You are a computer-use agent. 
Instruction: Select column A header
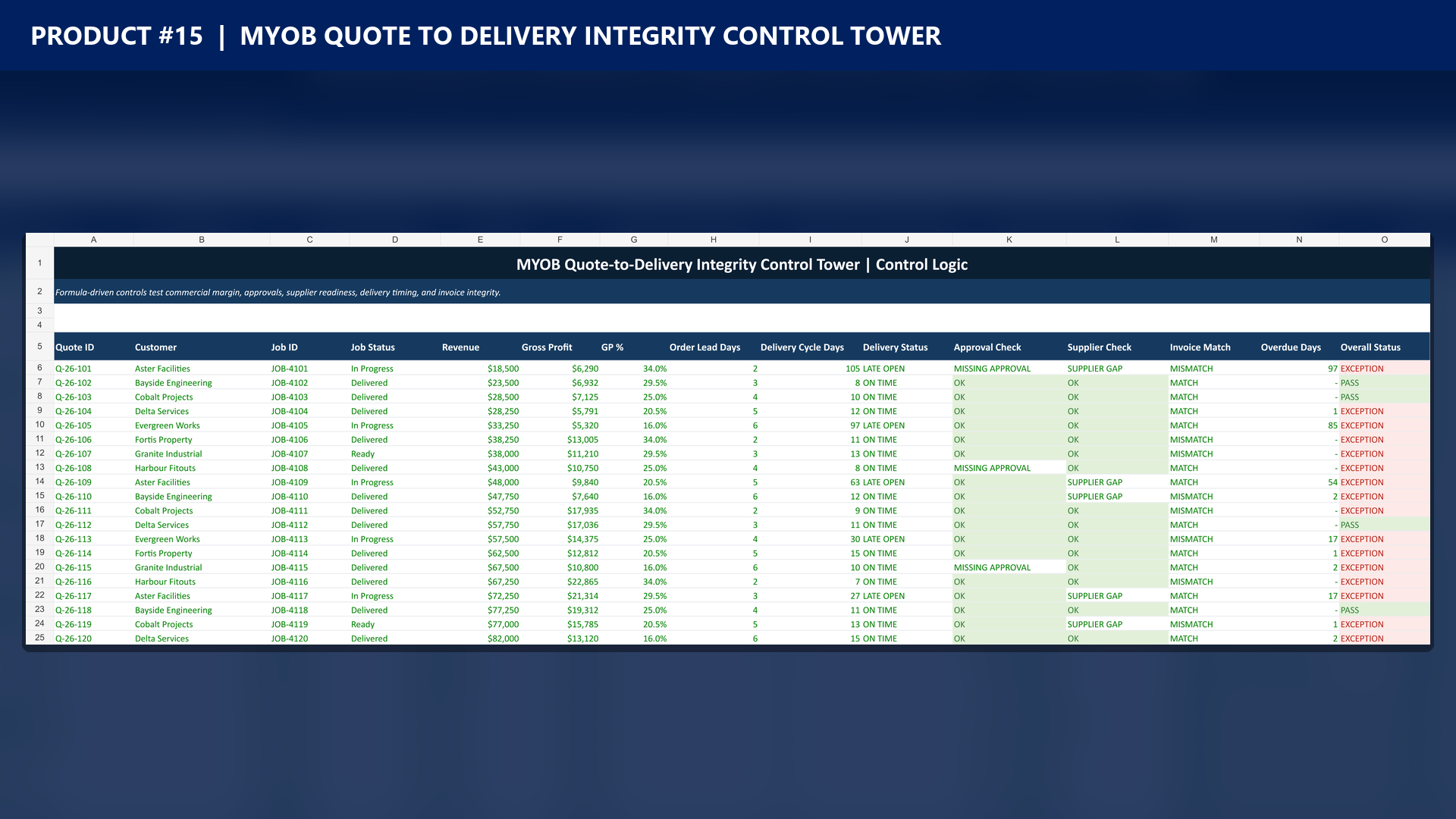[93, 240]
